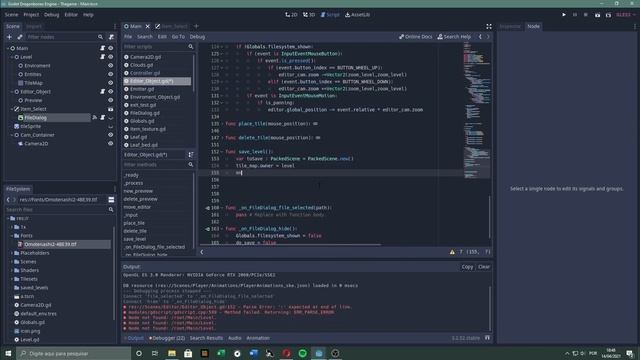Viewport: 640px width, 360px height.
Task: Open script icon on FileDialog node
Action: coord(102,118)
